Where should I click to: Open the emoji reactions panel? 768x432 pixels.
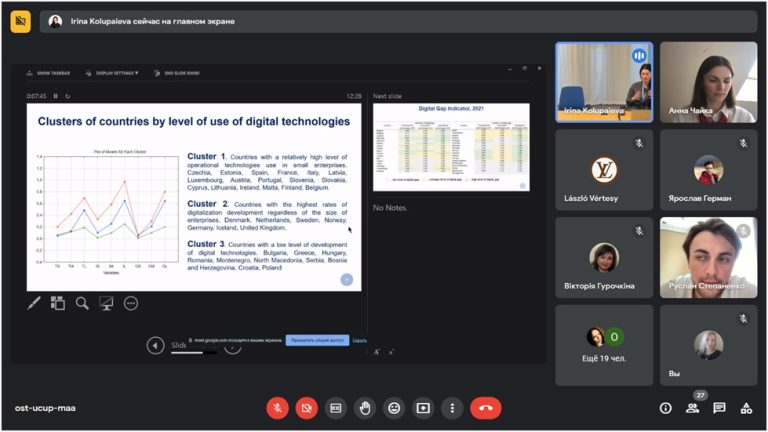pos(394,408)
